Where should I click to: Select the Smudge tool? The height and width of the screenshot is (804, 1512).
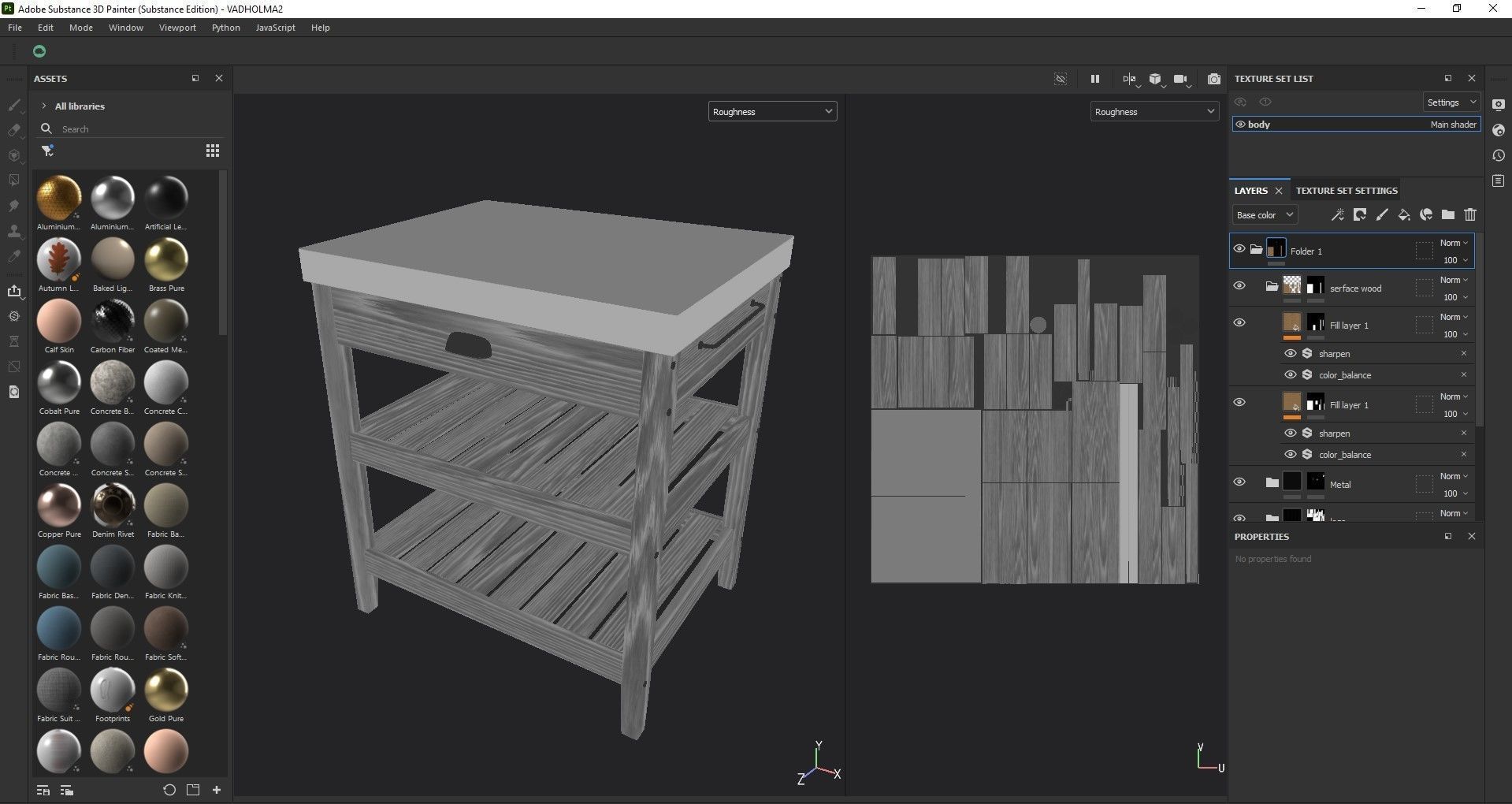point(14,206)
